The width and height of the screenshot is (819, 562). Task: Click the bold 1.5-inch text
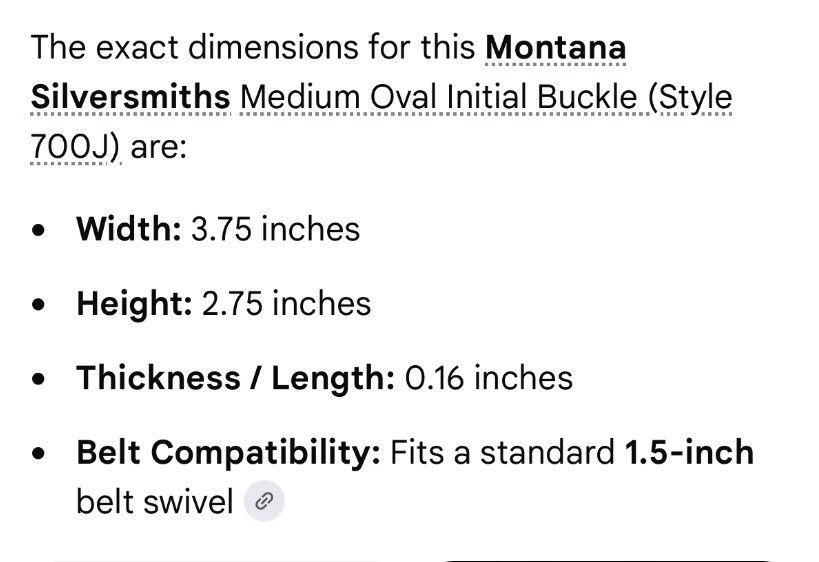pyautogui.click(x=689, y=452)
